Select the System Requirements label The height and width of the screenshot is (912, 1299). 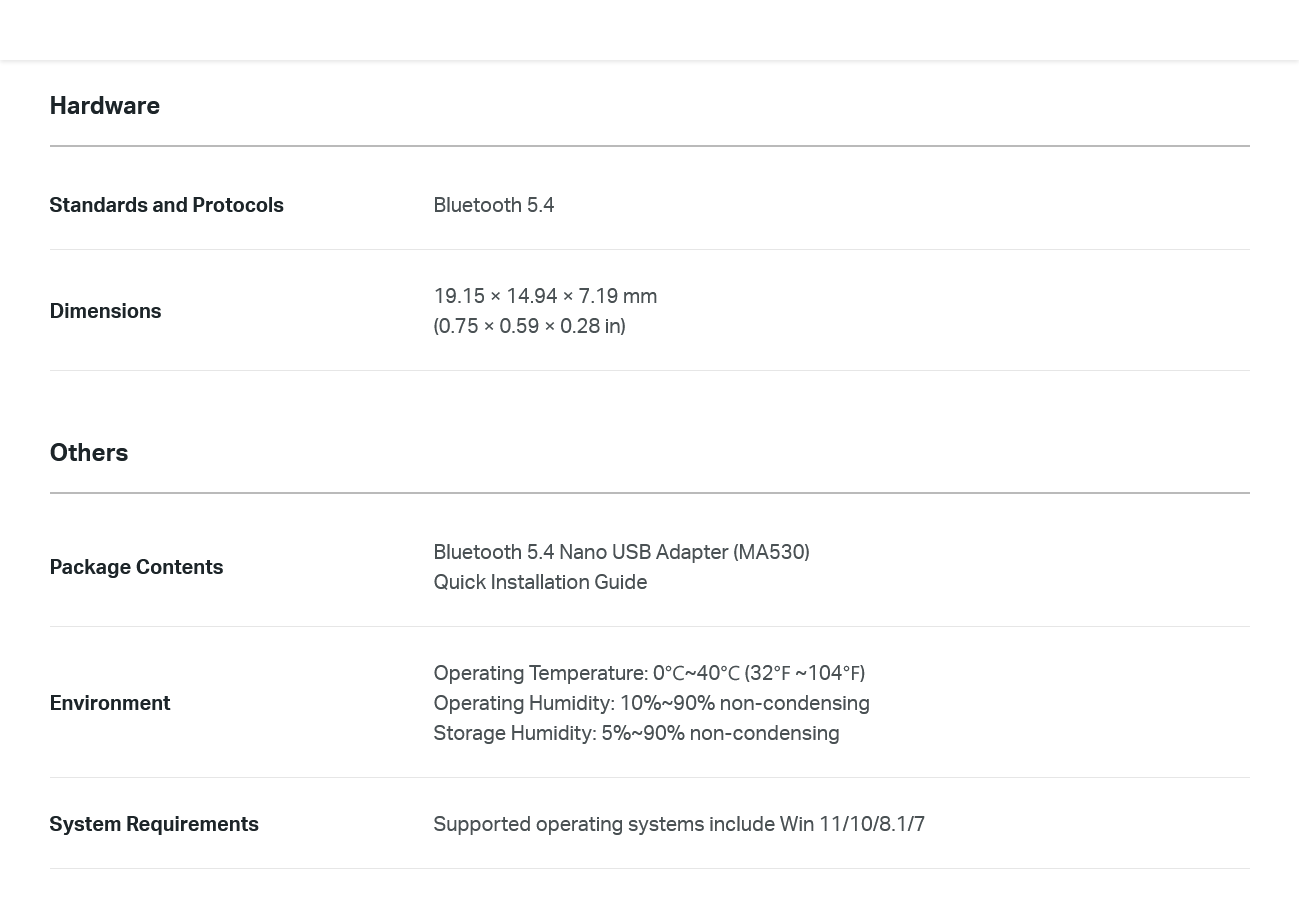tap(154, 824)
